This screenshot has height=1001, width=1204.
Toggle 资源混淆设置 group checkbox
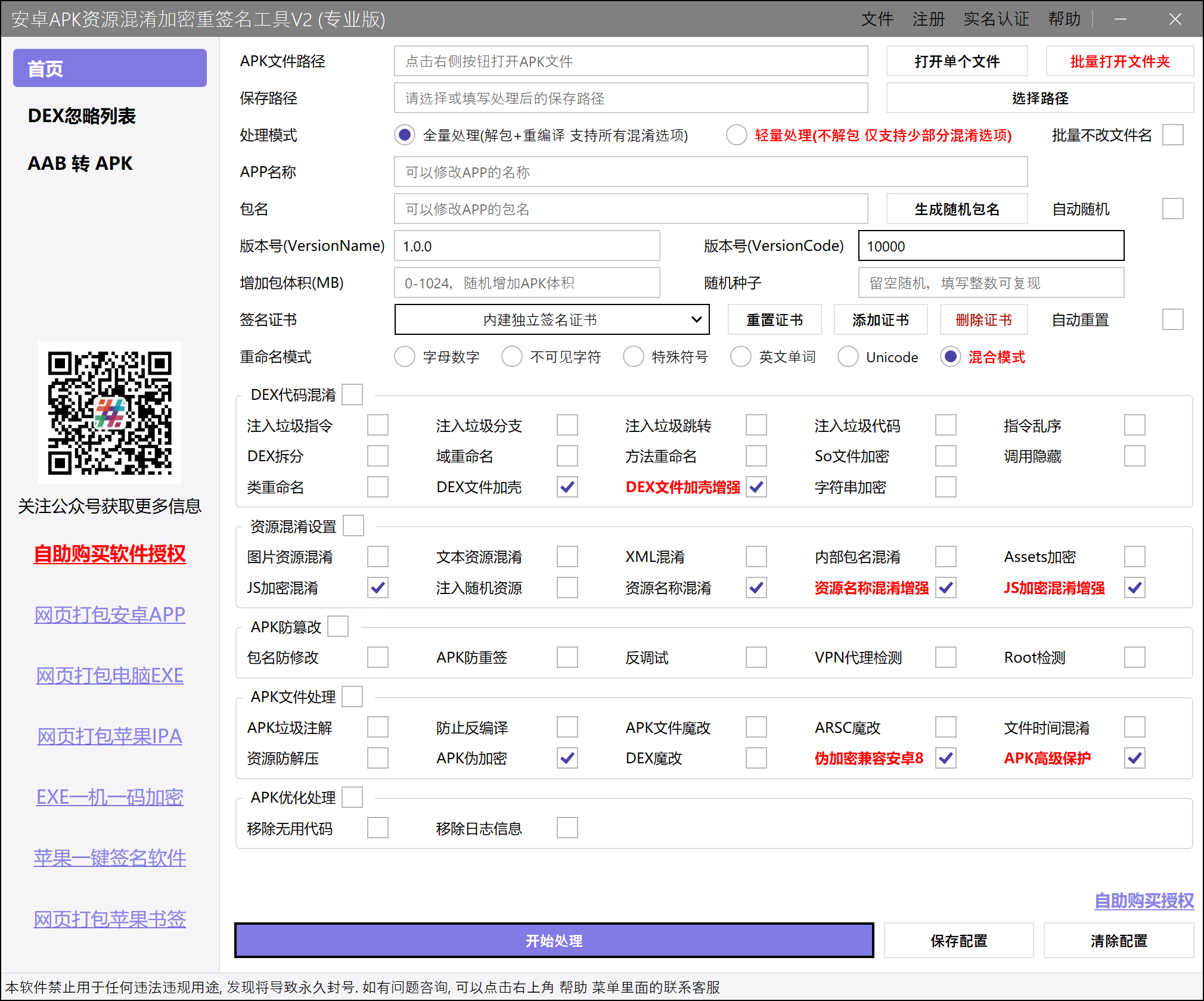(x=353, y=526)
